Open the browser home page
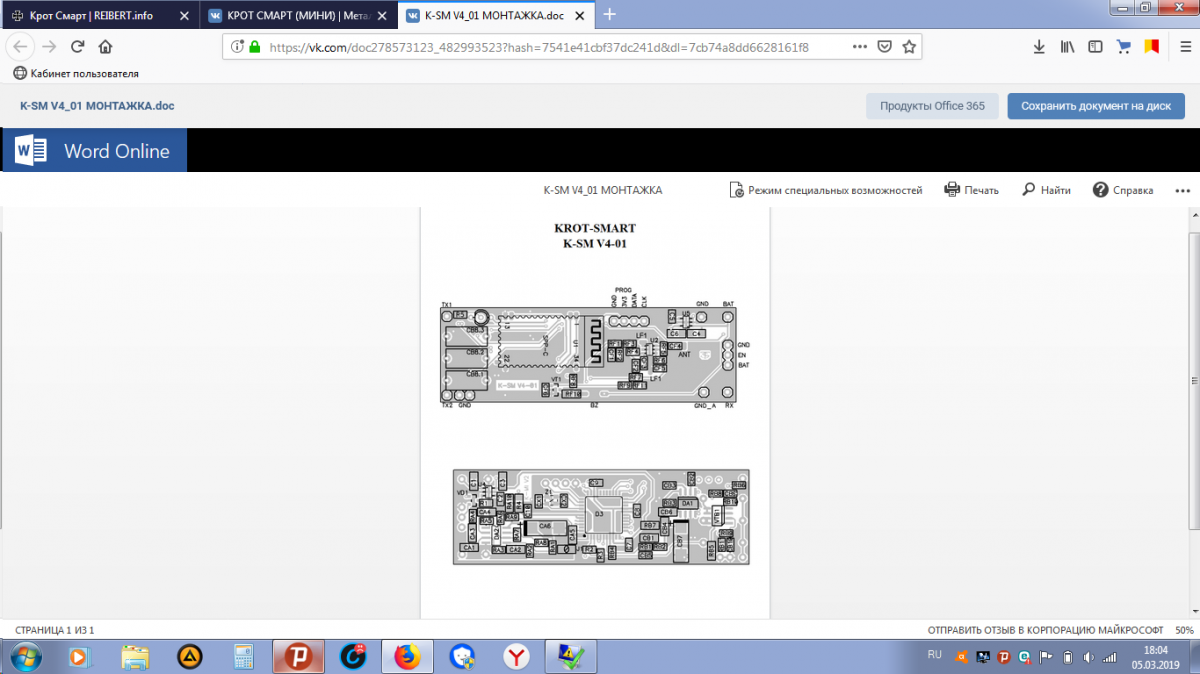The height and width of the screenshot is (674, 1200). [106, 47]
